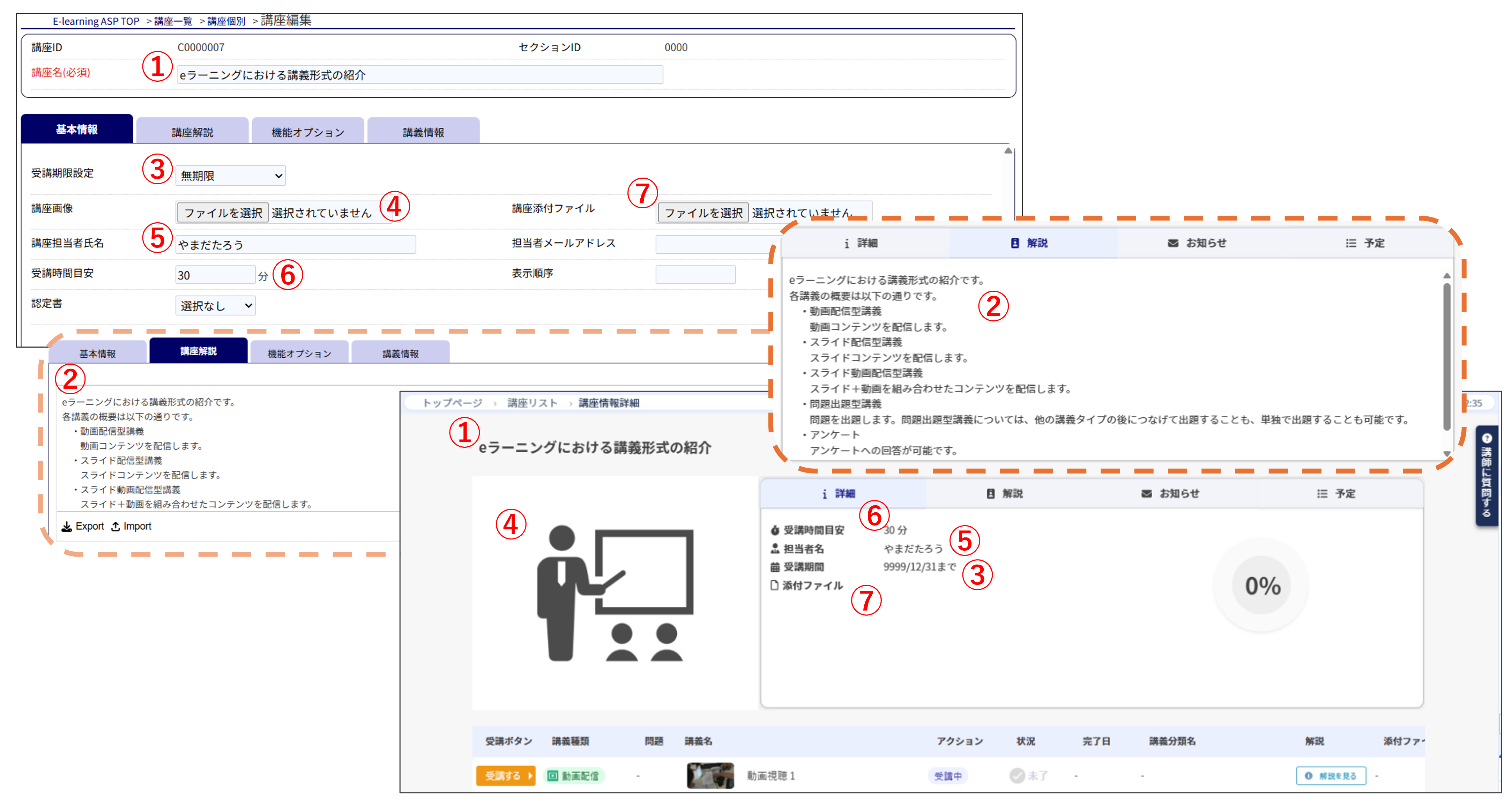Click the 講師に質問する help icon
This screenshot has height=811, width=1512.
pyautogui.click(x=1486, y=438)
